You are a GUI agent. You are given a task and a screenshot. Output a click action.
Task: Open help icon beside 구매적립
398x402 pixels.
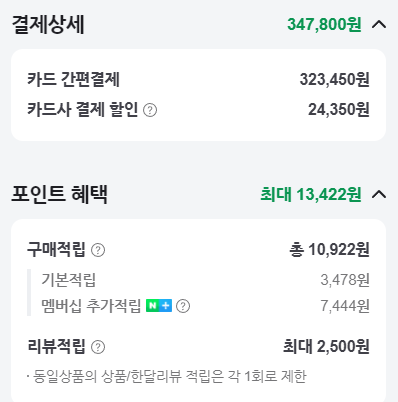(98, 250)
